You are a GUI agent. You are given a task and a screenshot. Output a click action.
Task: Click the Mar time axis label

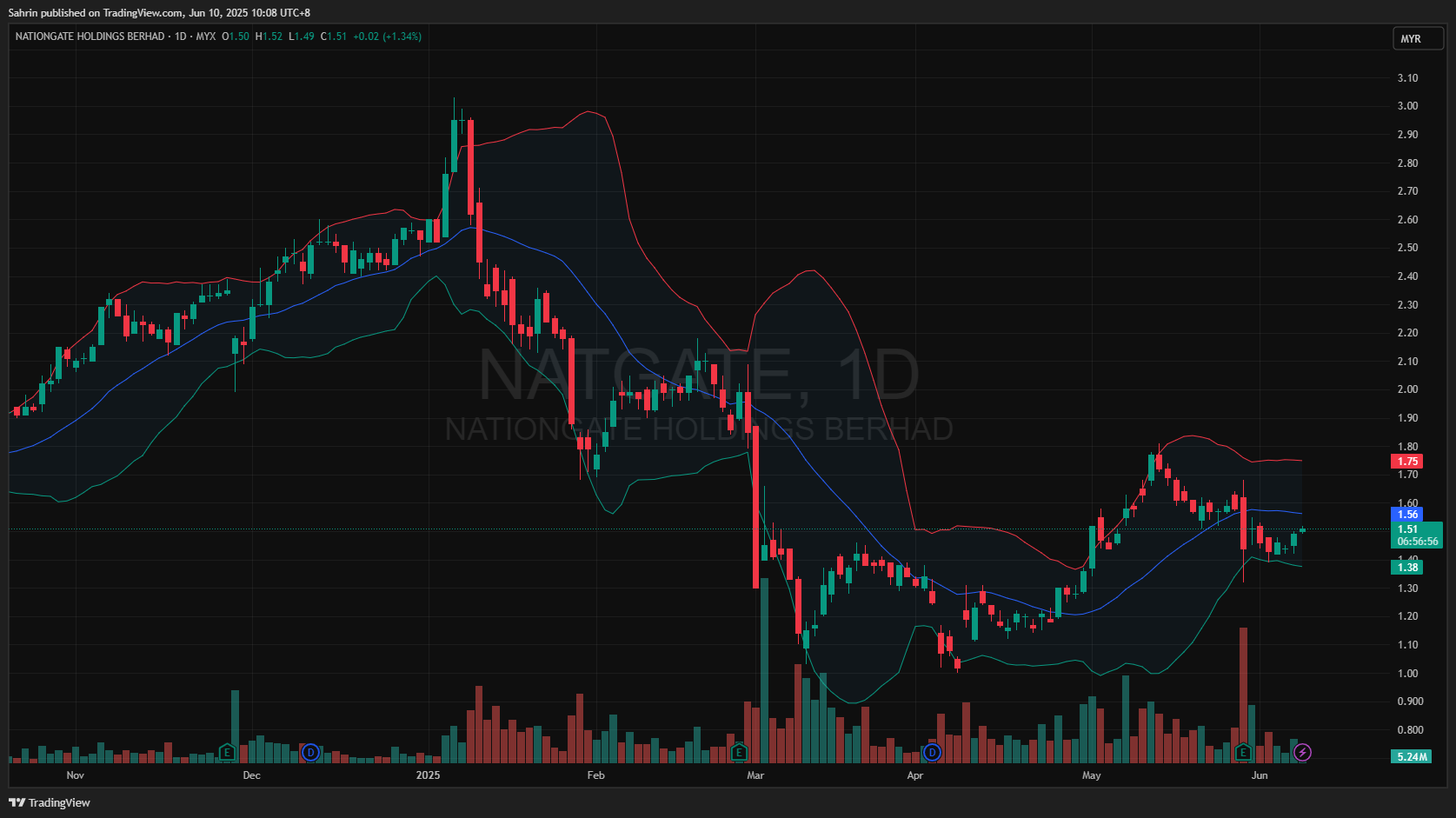pos(755,775)
